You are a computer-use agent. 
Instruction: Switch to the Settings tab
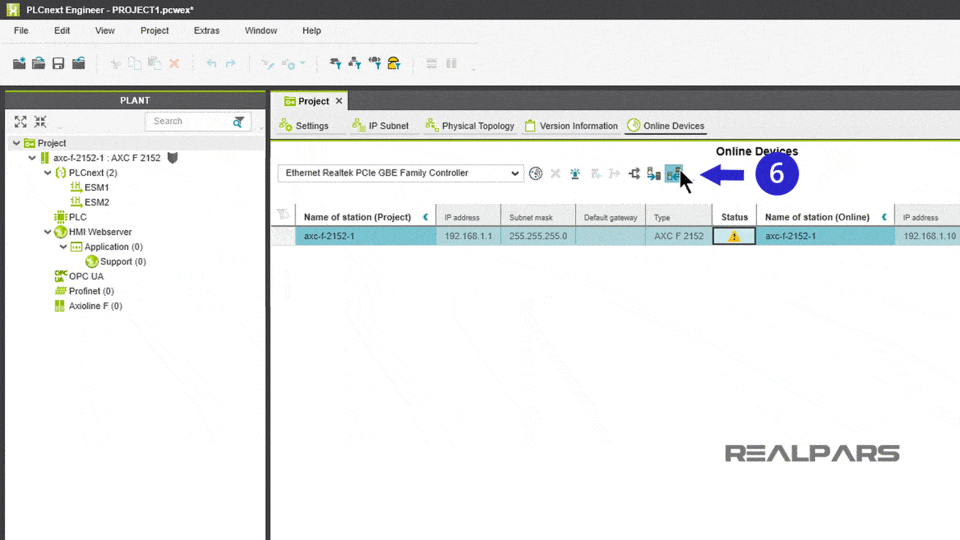tap(304, 126)
